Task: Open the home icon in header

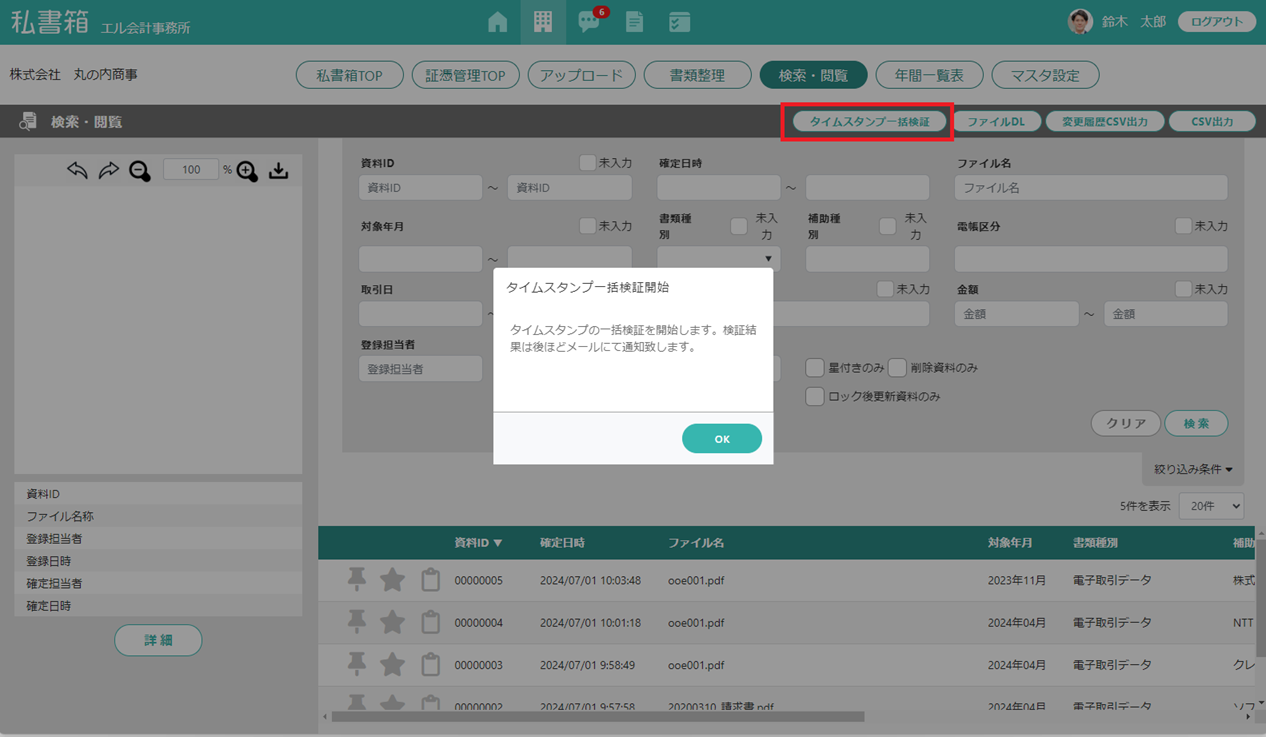Action: [x=497, y=22]
